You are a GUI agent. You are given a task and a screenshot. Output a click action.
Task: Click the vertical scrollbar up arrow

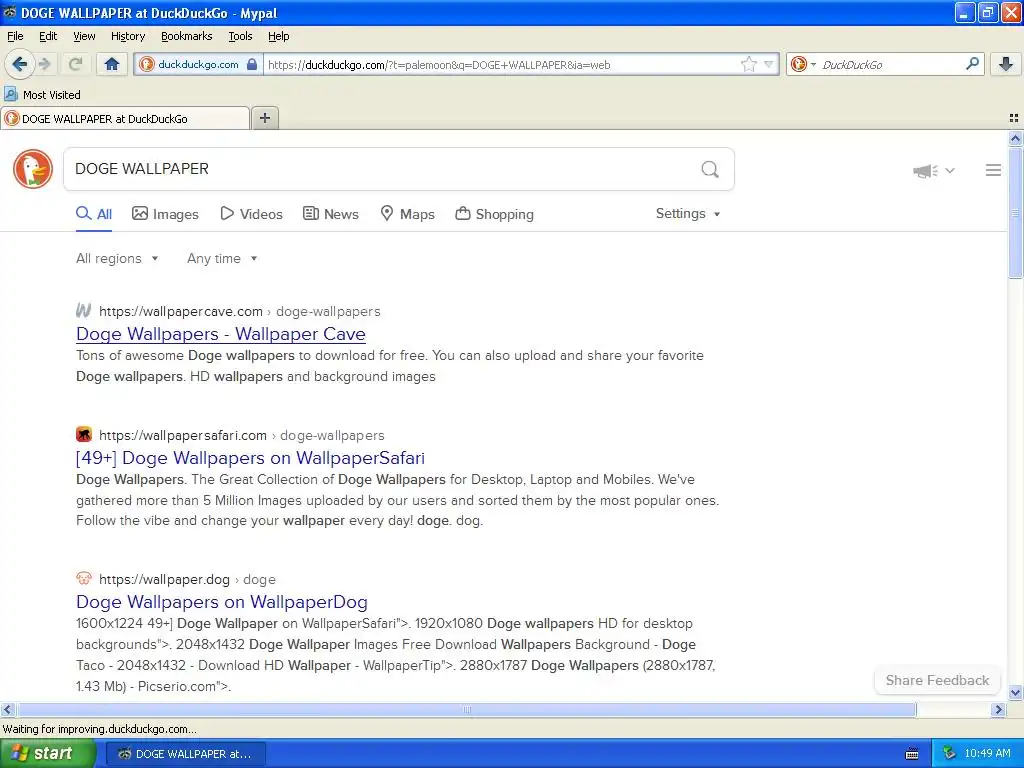(1015, 138)
